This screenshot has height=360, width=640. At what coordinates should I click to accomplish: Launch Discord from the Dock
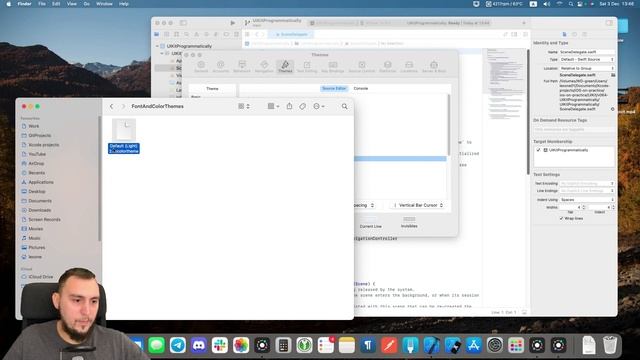(x=199, y=345)
